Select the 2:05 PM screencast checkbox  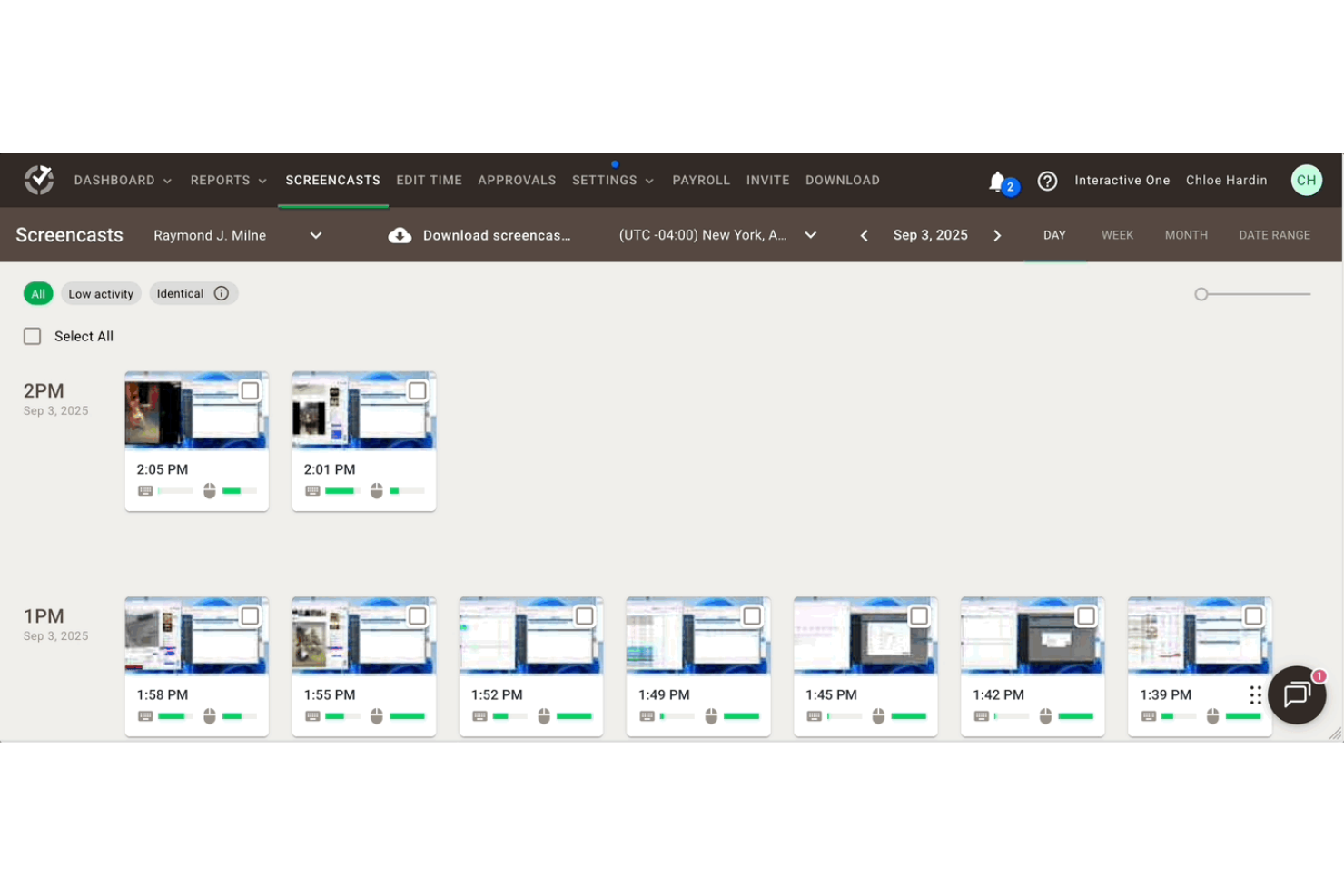[249, 389]
